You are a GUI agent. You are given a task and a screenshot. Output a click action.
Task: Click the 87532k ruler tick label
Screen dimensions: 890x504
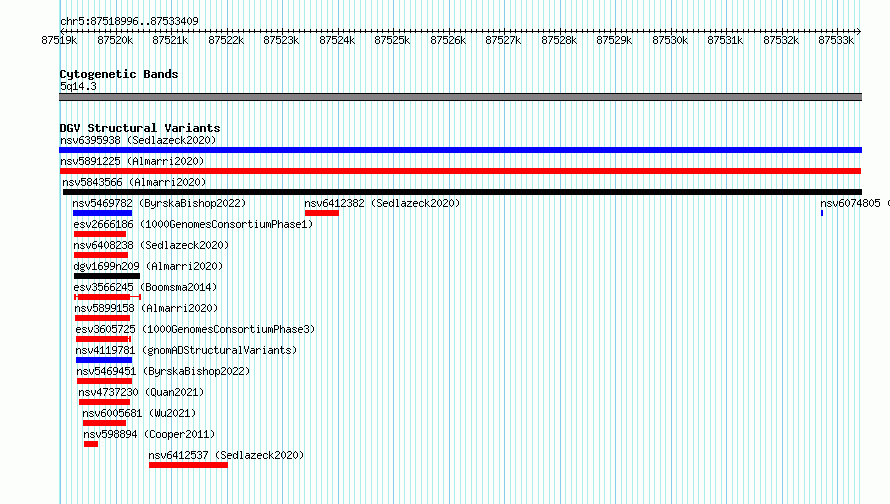781,40
